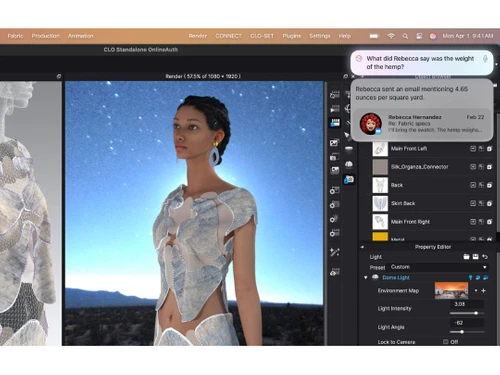Screen dimensions: 500x375
Task: Click the rightmost icon in Skirt Back row
Action: point(489,203)
